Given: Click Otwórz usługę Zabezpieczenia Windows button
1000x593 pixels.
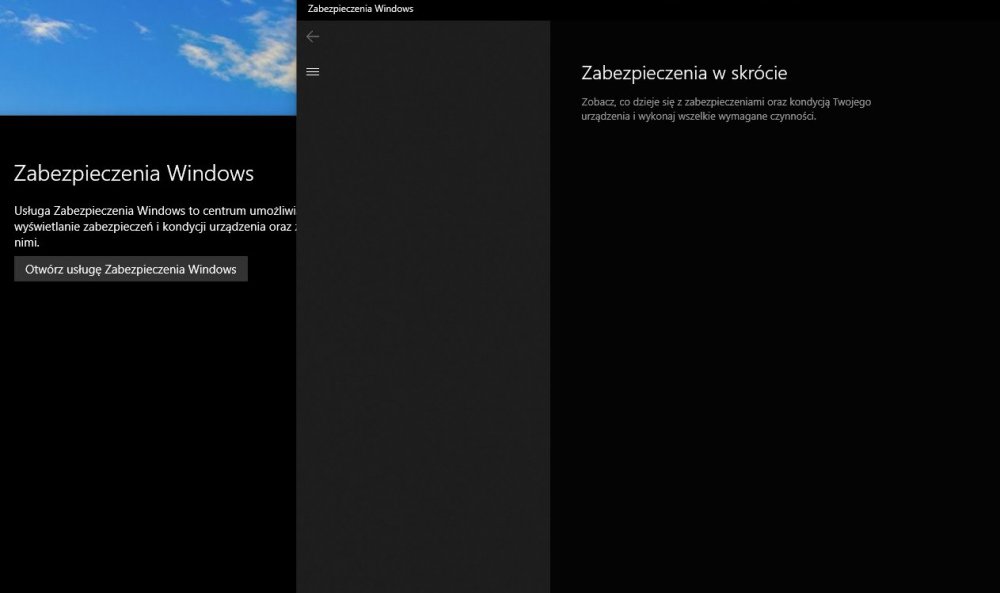Looking at the screenshot, I should (131, 269).
